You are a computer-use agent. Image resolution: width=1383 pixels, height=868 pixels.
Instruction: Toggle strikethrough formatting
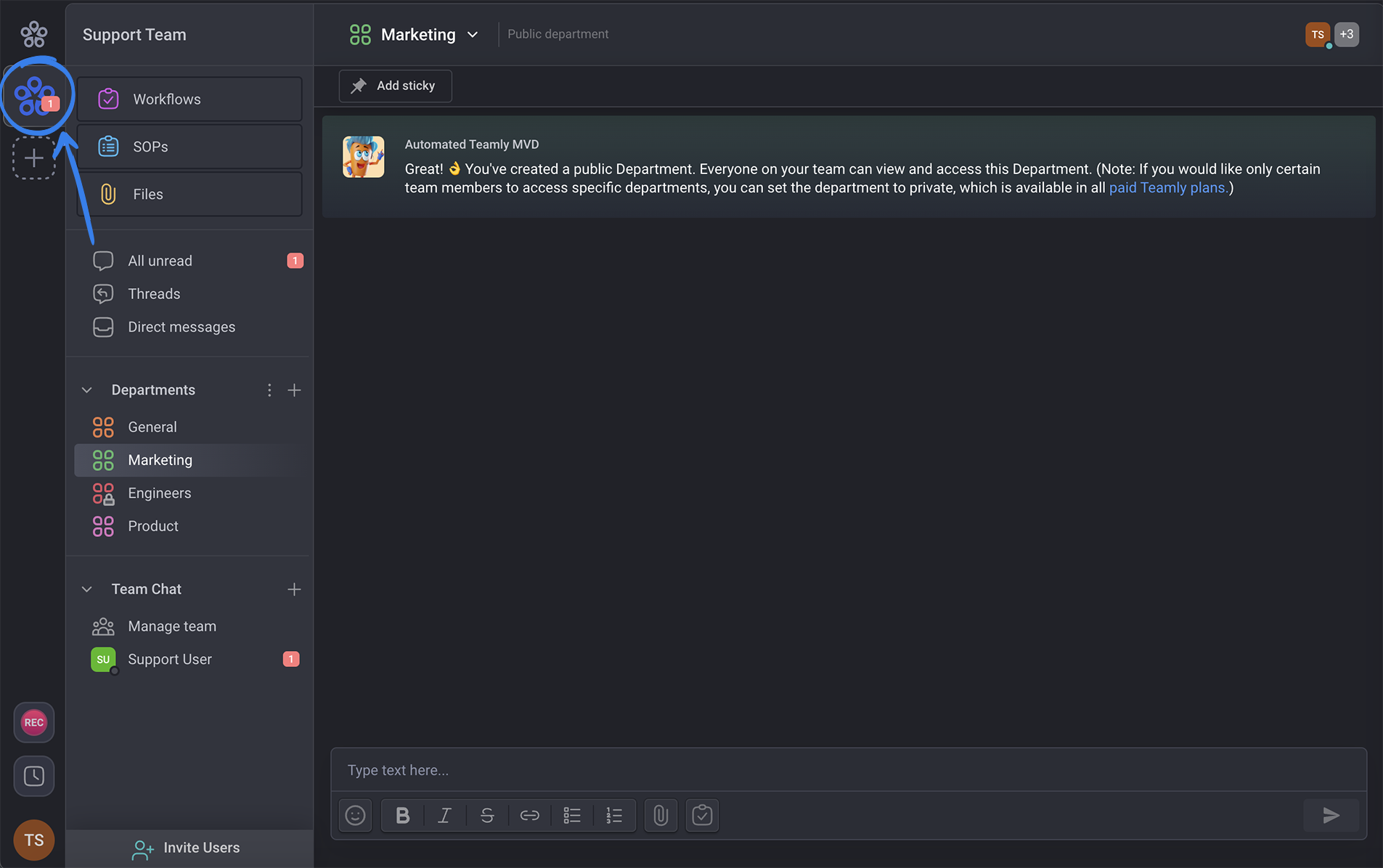coord(486,815)
